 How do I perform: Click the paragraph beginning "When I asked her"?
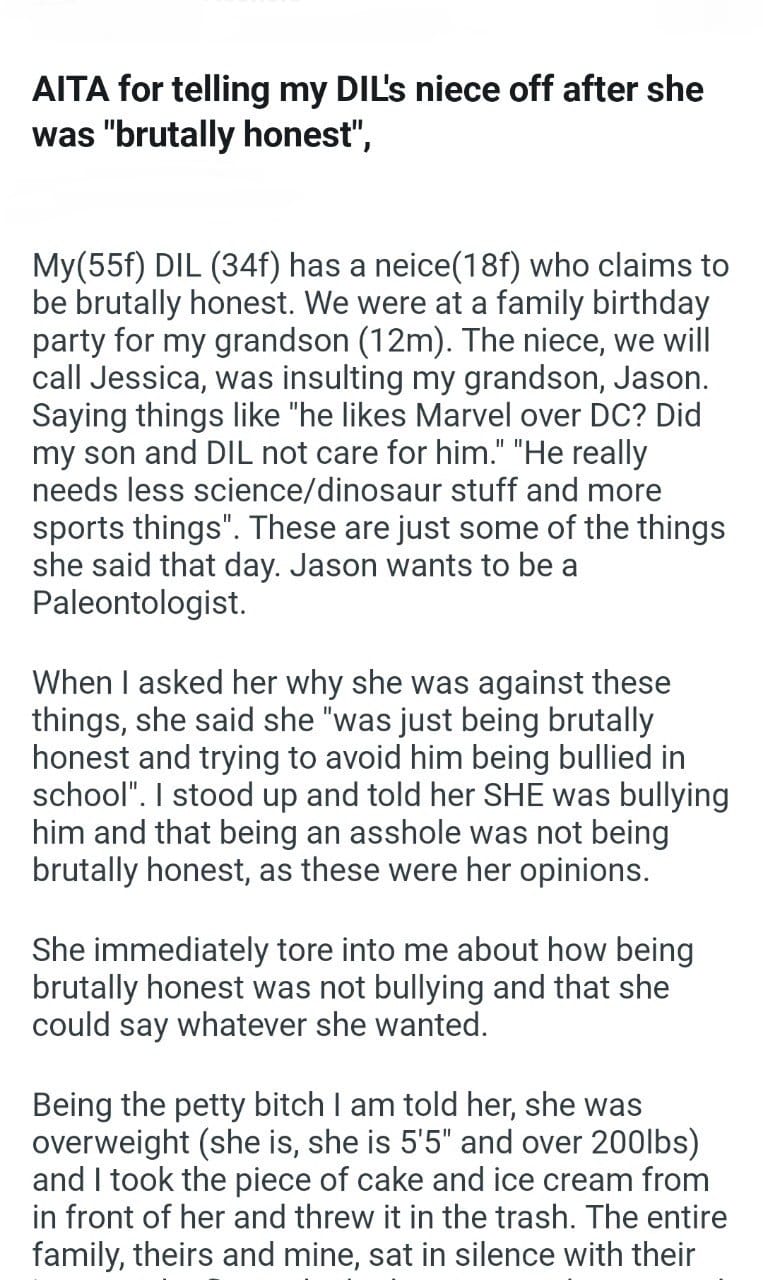point(380,776)
